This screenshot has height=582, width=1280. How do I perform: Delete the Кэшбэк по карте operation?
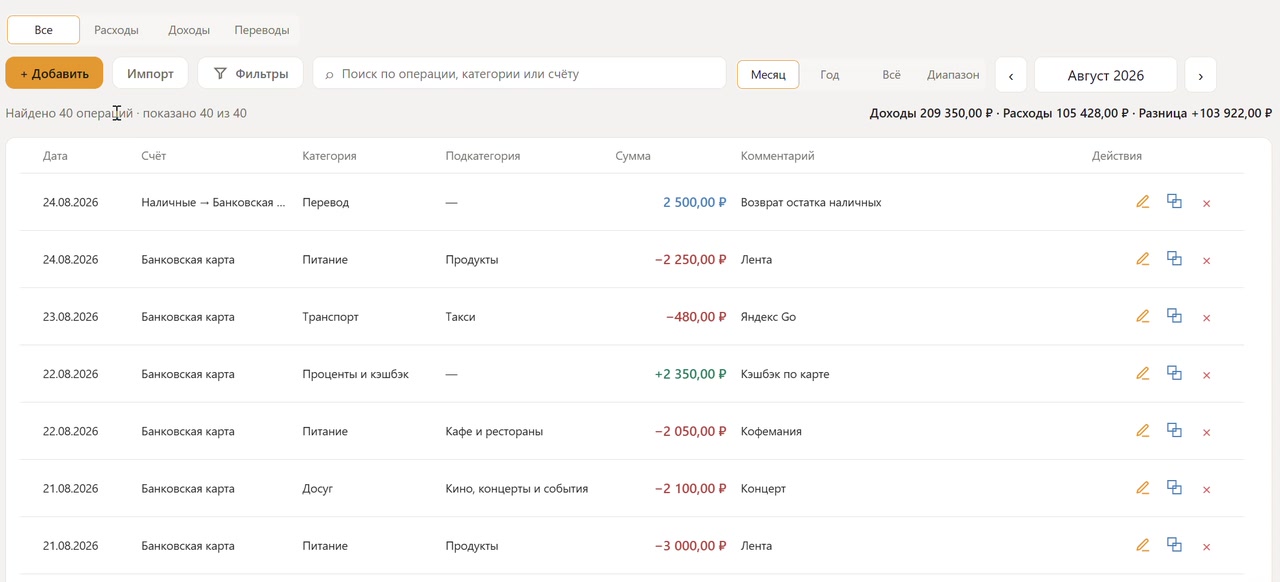click(x=1206, y=375)
